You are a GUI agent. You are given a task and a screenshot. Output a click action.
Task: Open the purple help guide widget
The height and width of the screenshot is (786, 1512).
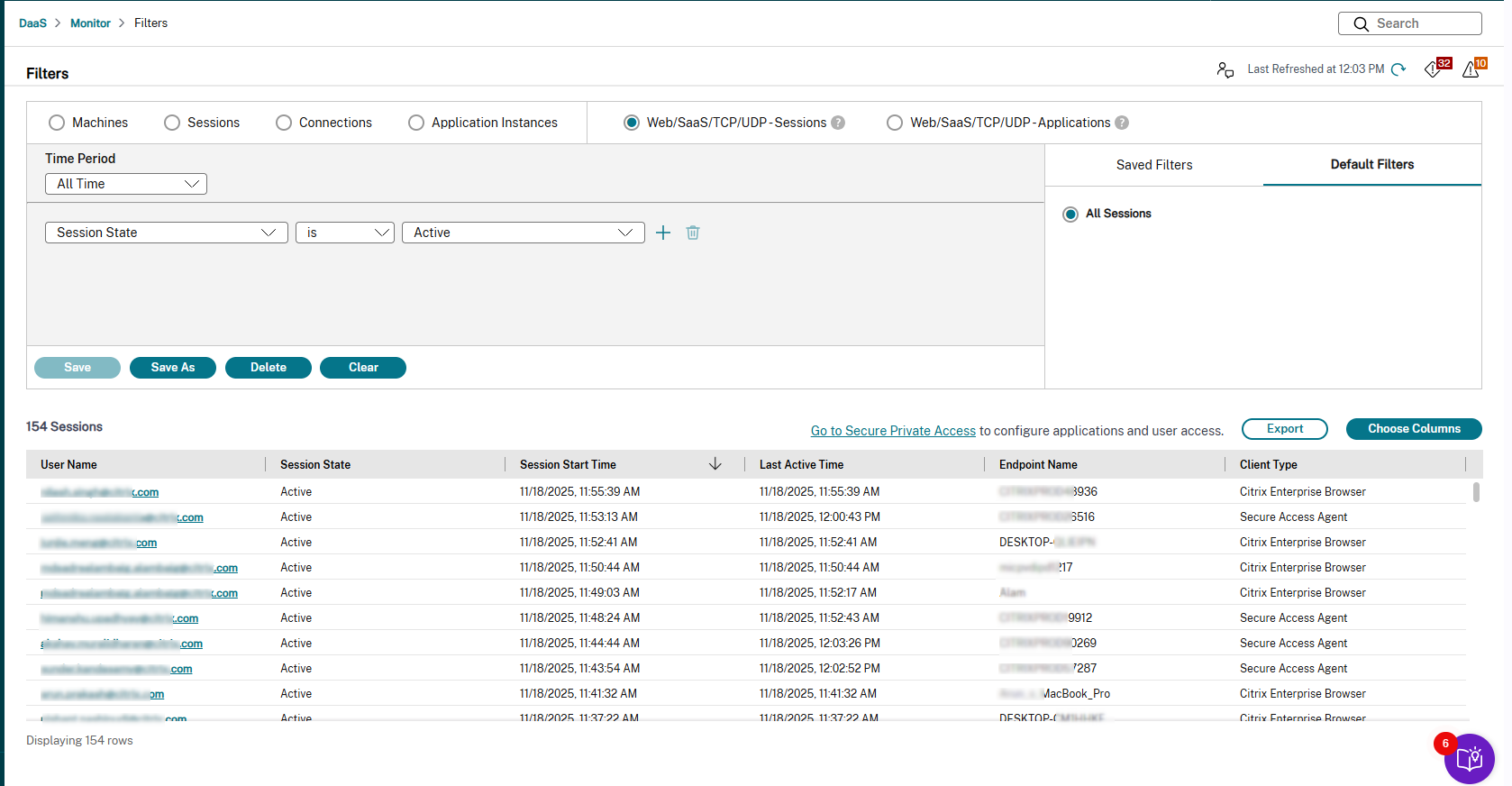(1469, 759)
